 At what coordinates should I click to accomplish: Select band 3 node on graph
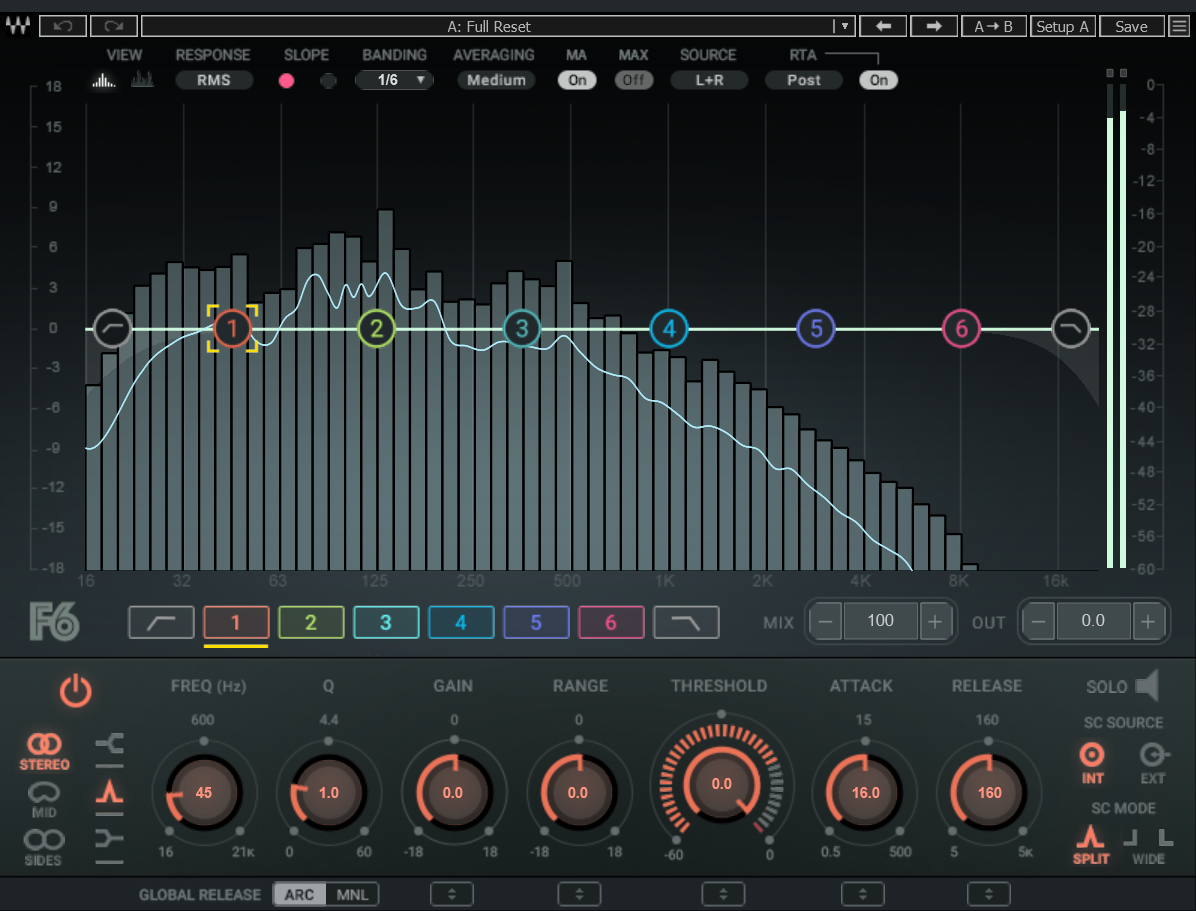(x=522, y=329)
